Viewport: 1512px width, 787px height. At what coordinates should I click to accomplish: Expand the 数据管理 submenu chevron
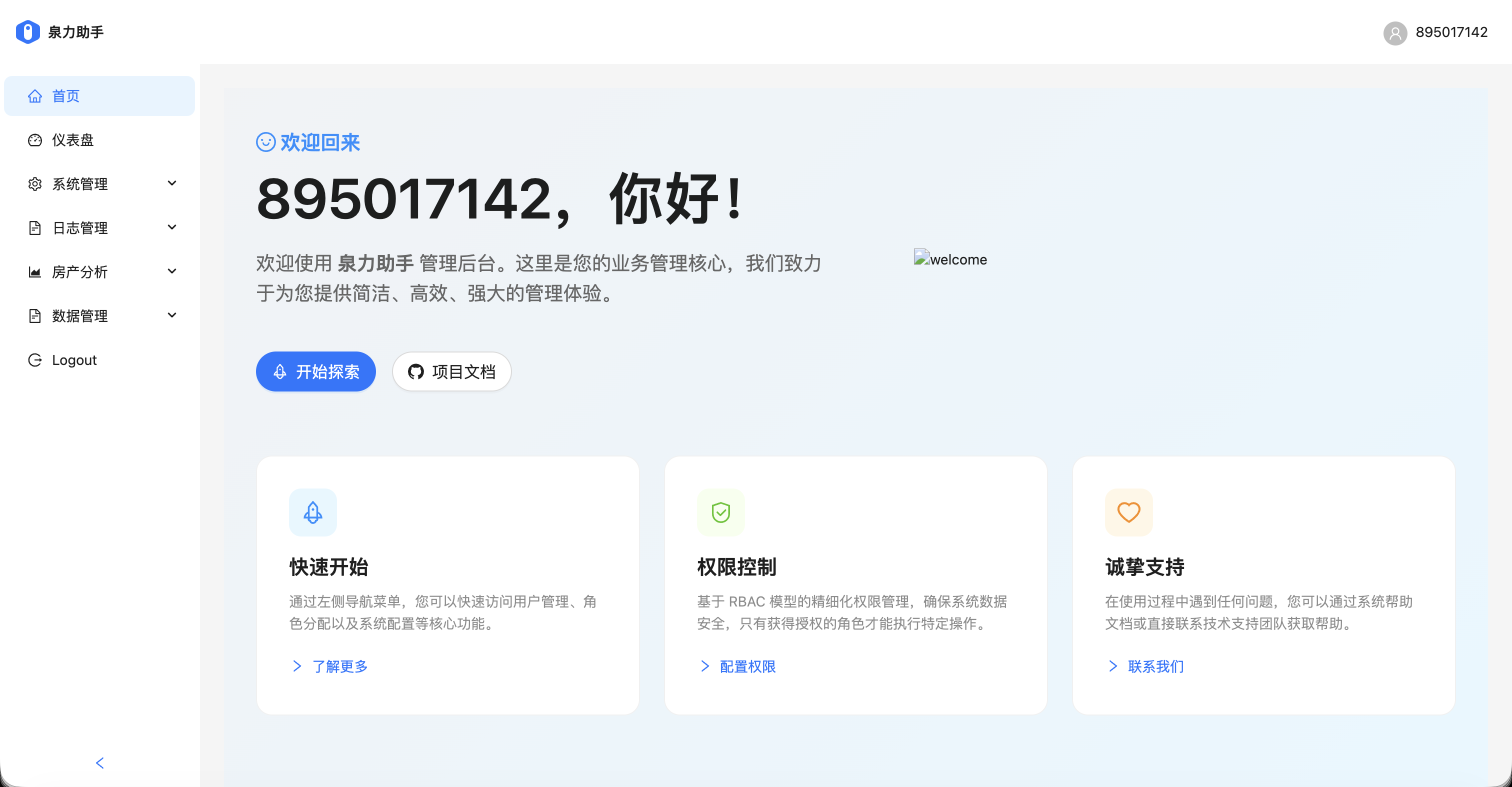click(x=172, y=315)
